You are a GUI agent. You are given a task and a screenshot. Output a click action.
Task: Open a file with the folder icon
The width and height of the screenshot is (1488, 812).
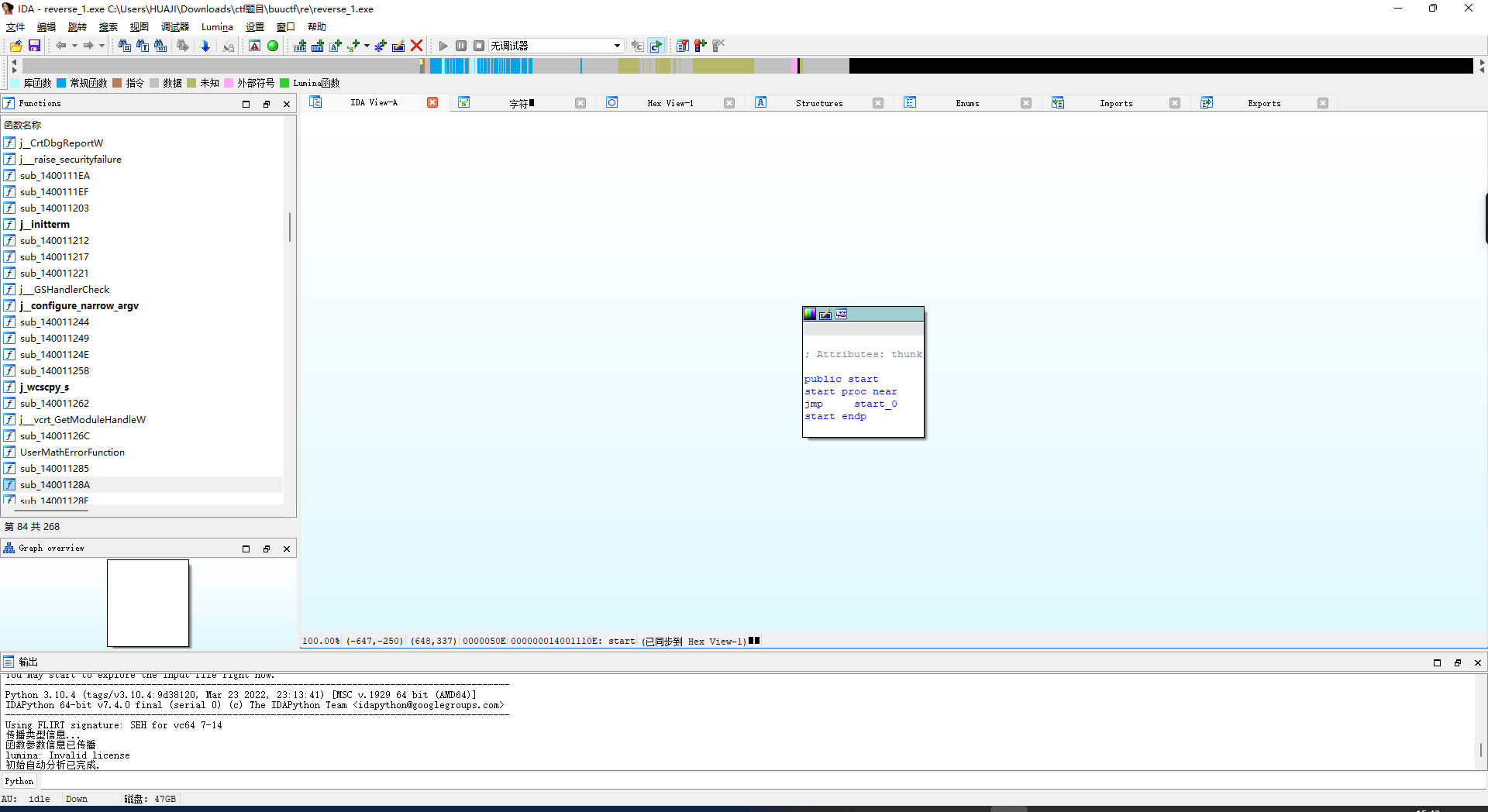[x=15, y=46]
